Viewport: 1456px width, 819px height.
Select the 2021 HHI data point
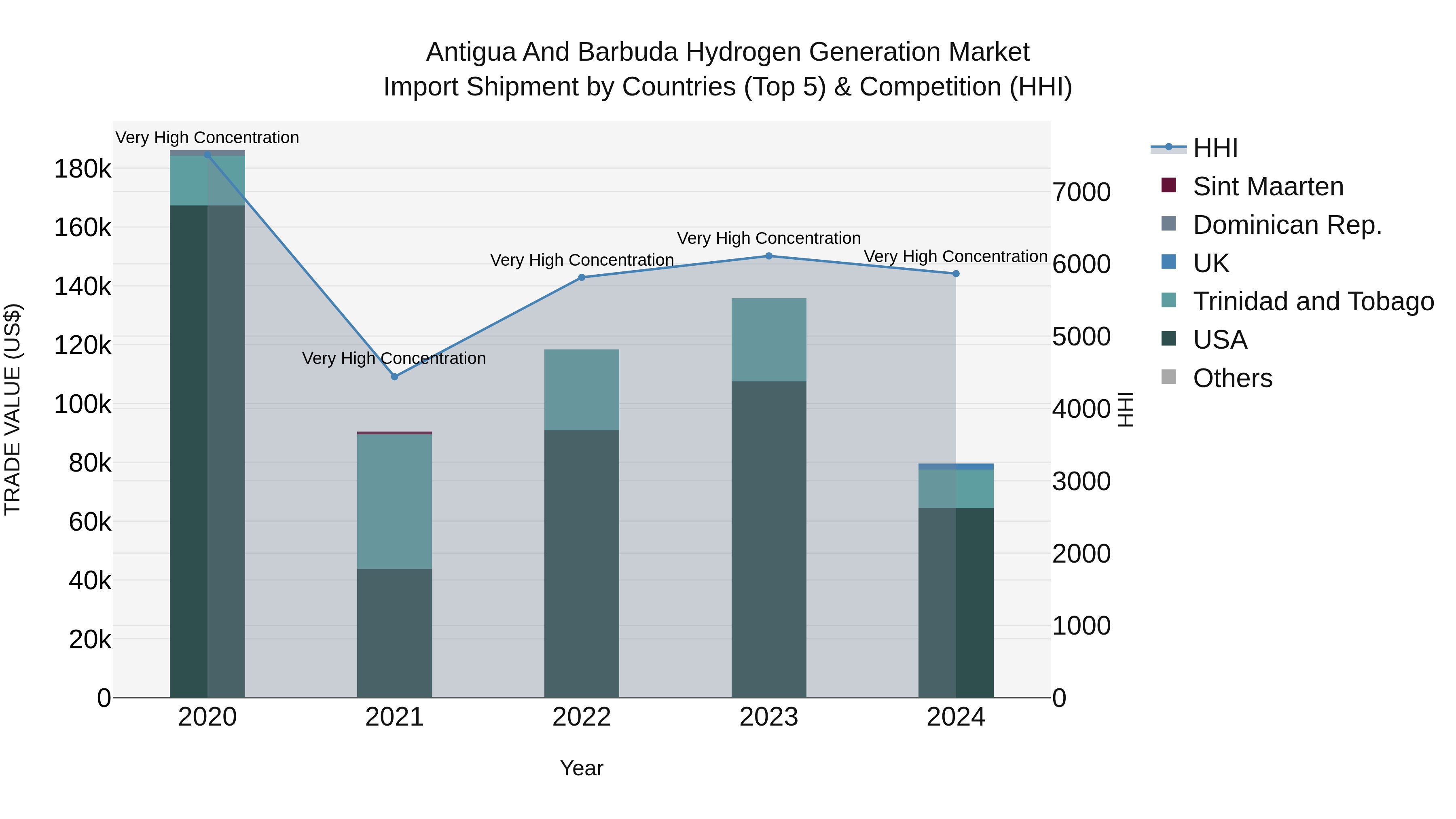tap(394, 377)
